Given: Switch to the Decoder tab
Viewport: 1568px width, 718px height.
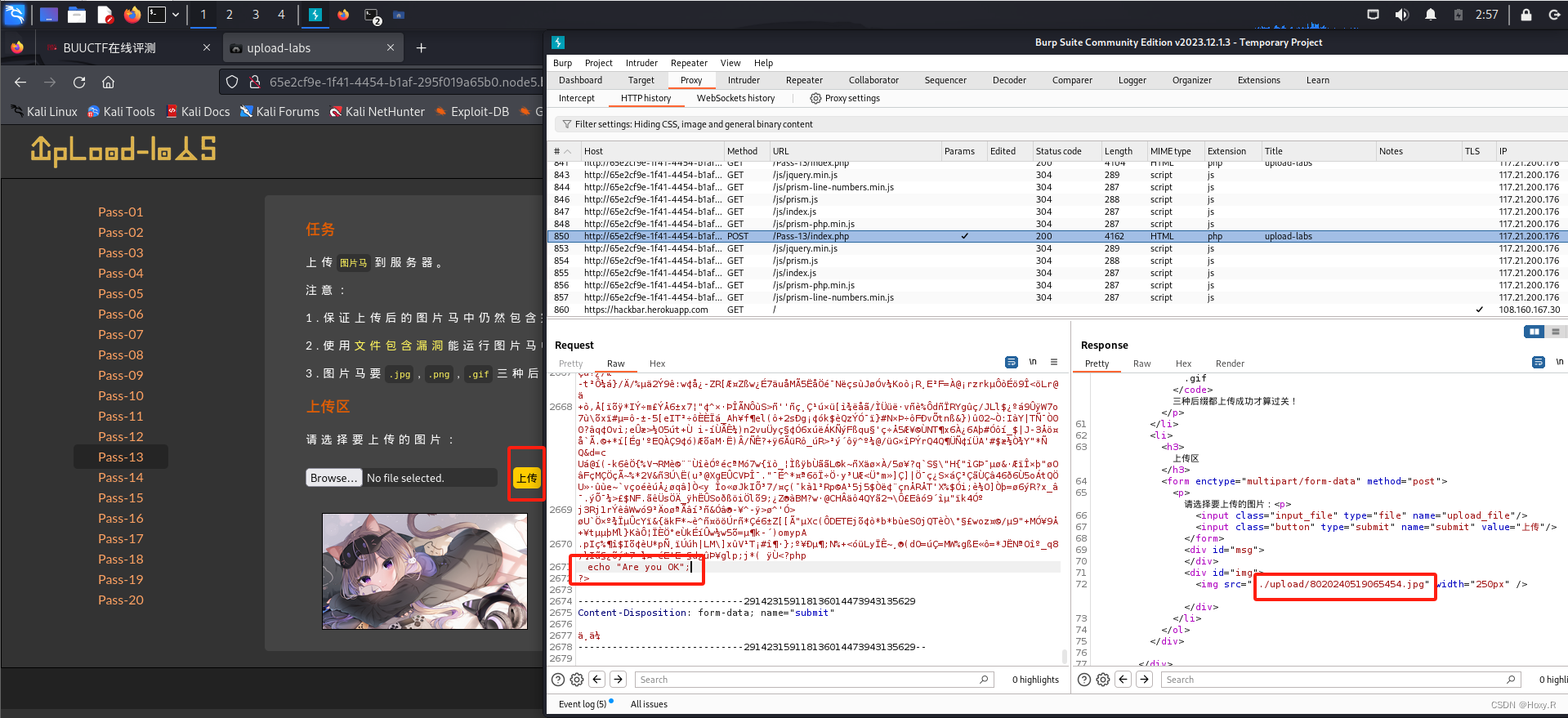Looking at the screenshot, I should coord(1009,80).
